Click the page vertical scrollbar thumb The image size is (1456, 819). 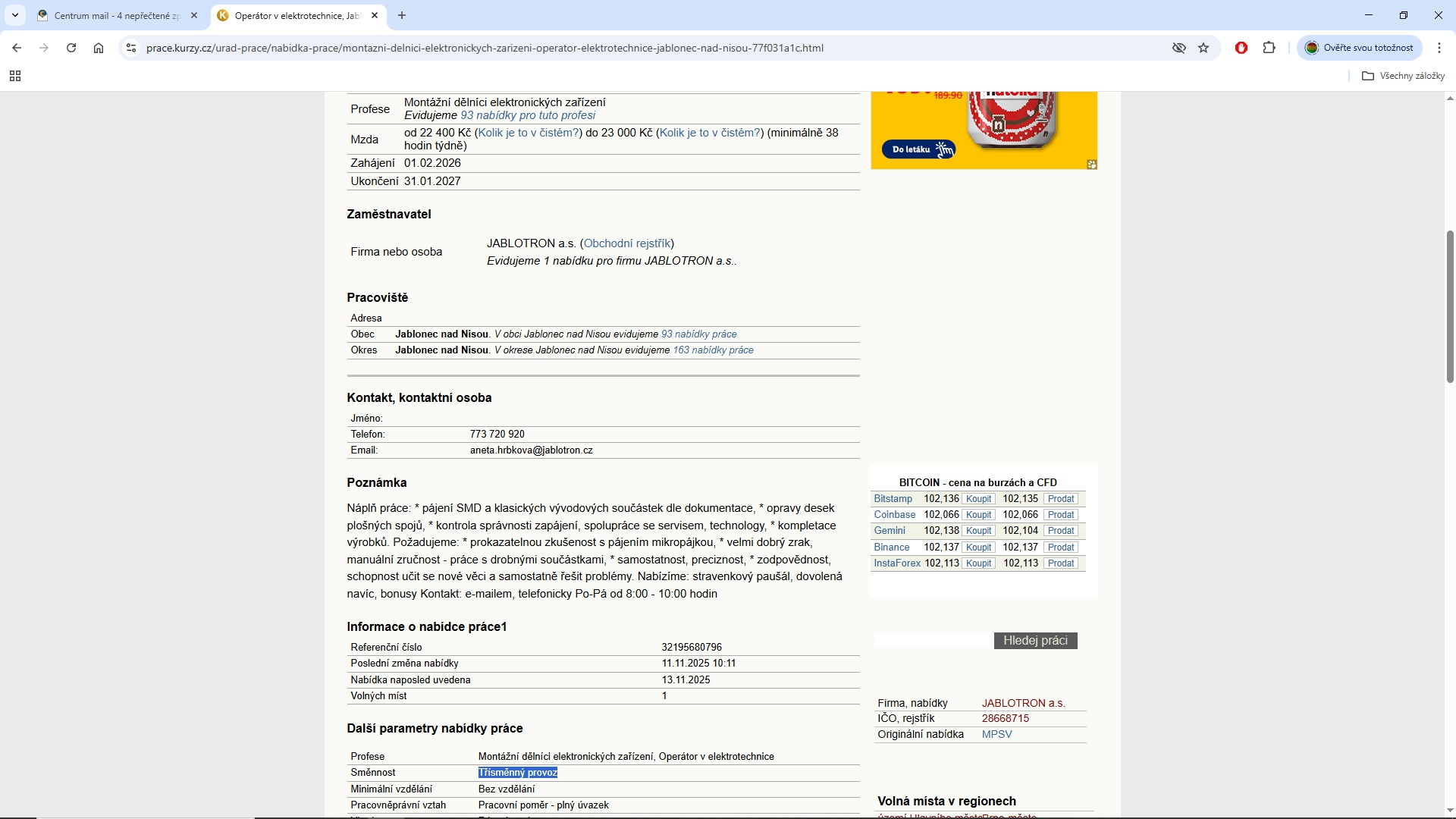click(x=1451, y=307)
